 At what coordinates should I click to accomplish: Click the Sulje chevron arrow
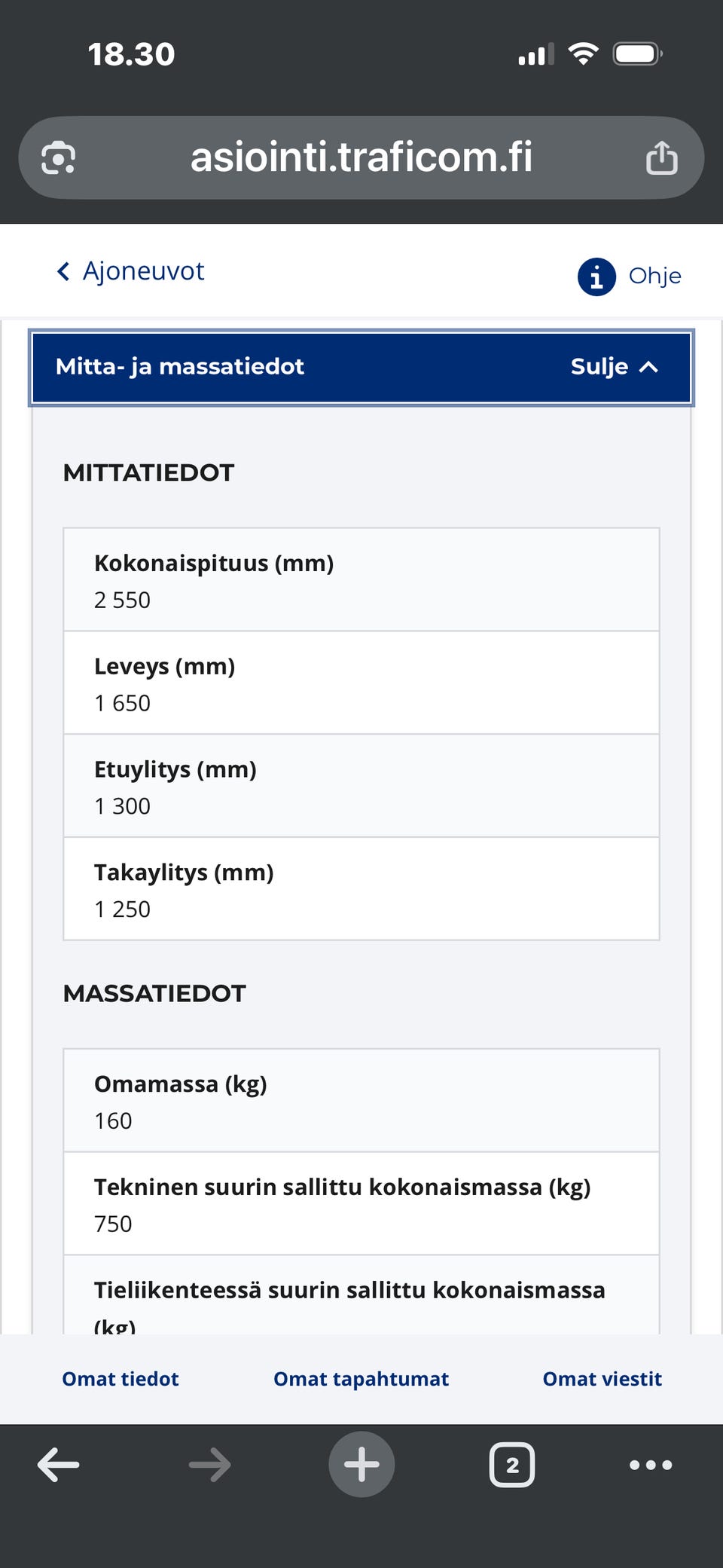[x=648, y=367]
